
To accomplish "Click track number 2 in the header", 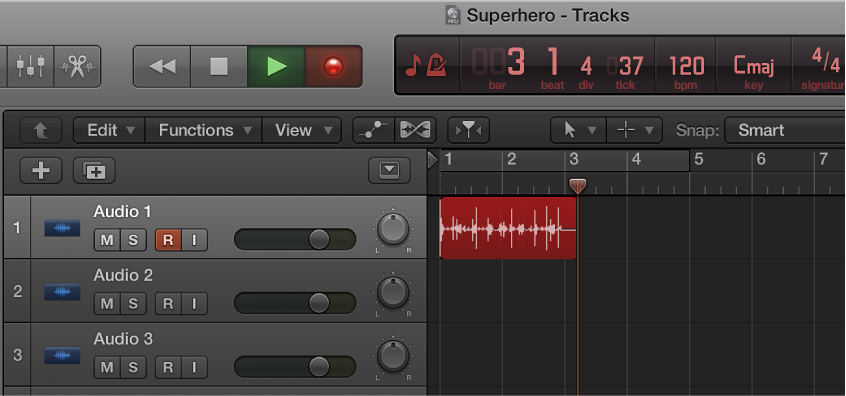I will click(17, 291).
